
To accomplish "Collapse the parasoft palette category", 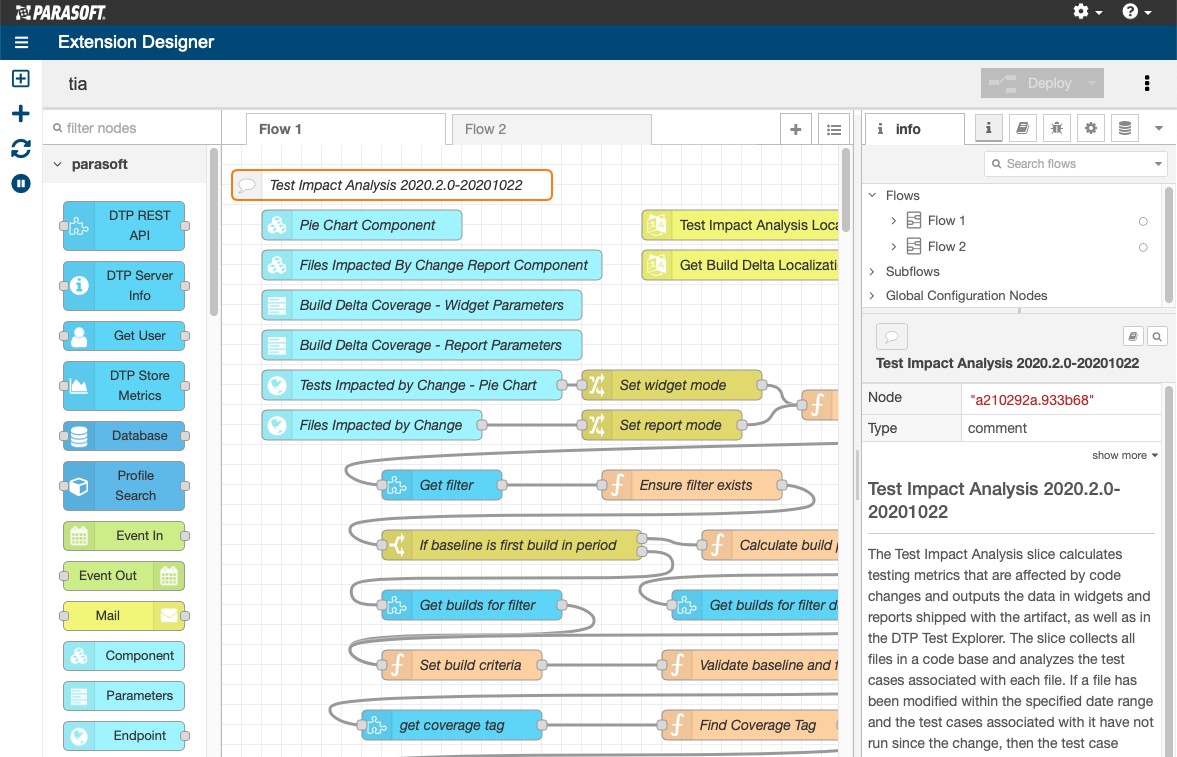I will pyautogui.click(x=58, y=164).
